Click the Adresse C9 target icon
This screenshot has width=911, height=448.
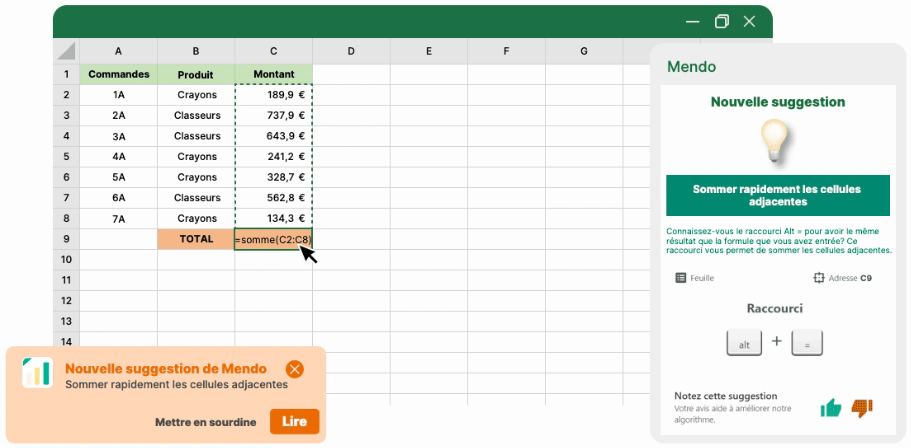coord(819,278)
